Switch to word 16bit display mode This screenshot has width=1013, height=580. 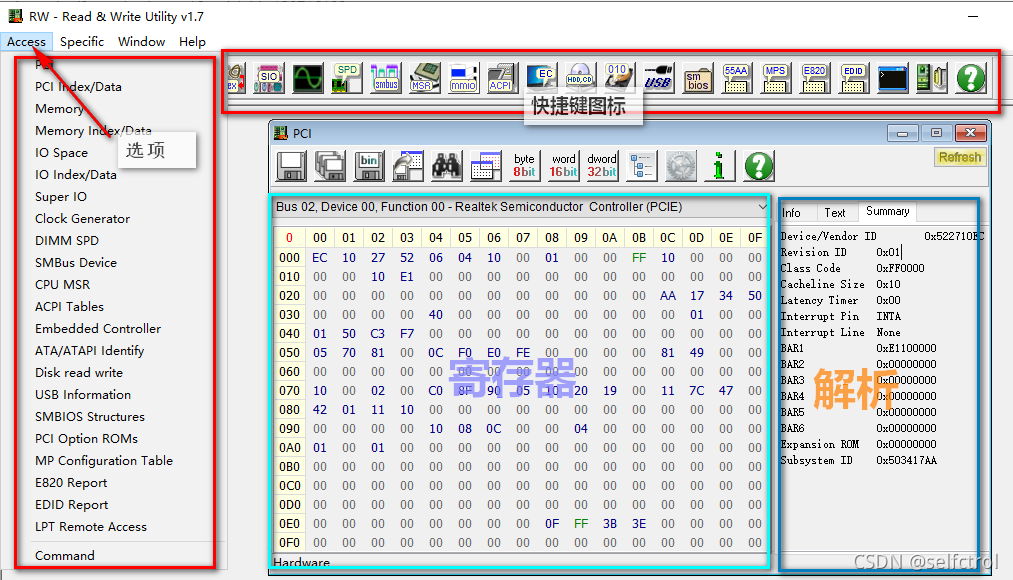click(x=562, y=165)
